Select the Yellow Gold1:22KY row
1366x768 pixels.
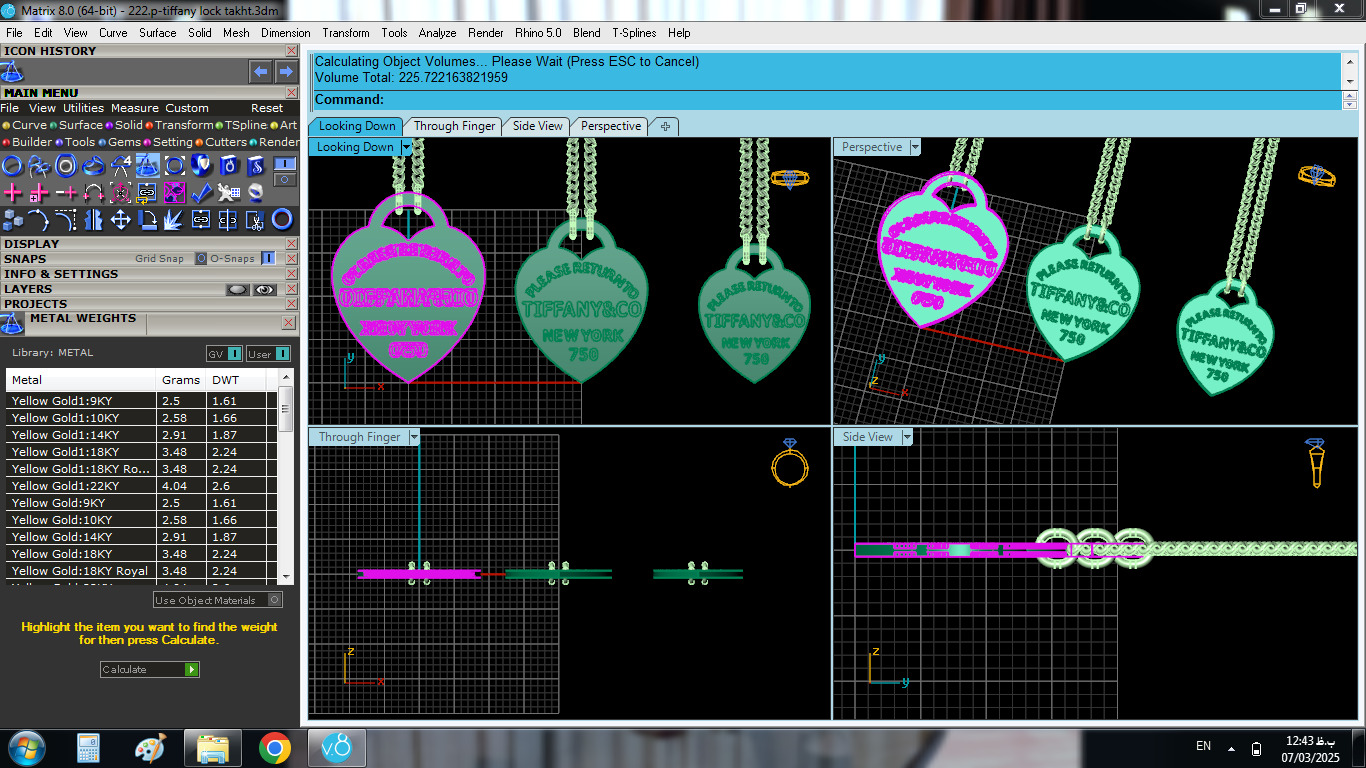coord(142,486)
